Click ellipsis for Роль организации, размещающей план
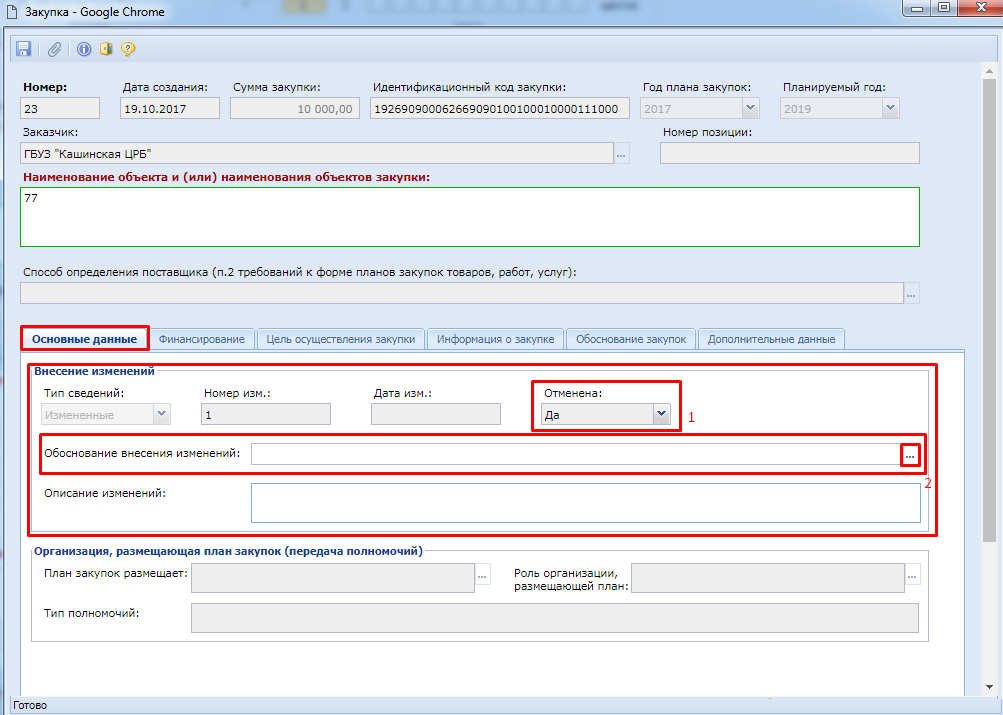The width and height of the screenshot is (1003, 715). pos(911,576)
